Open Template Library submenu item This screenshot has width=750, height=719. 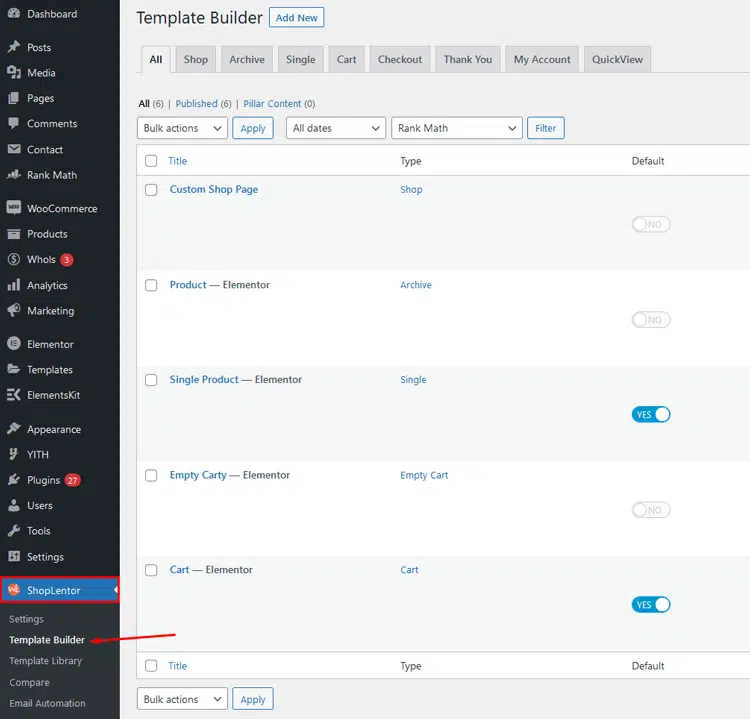[x=45, y=661]
